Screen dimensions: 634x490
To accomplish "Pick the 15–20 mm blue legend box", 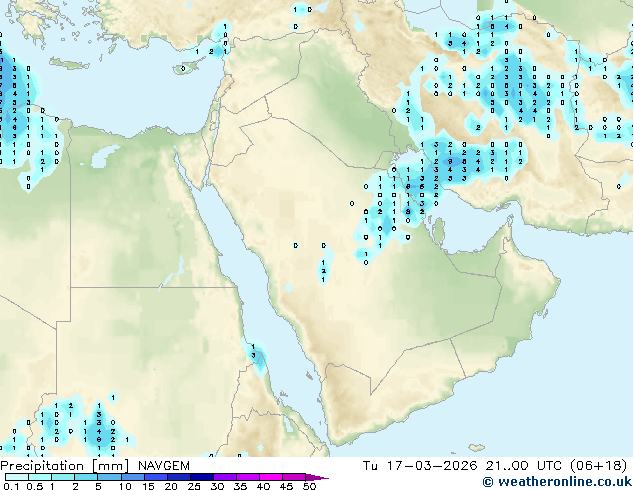I will pos(156,477).
